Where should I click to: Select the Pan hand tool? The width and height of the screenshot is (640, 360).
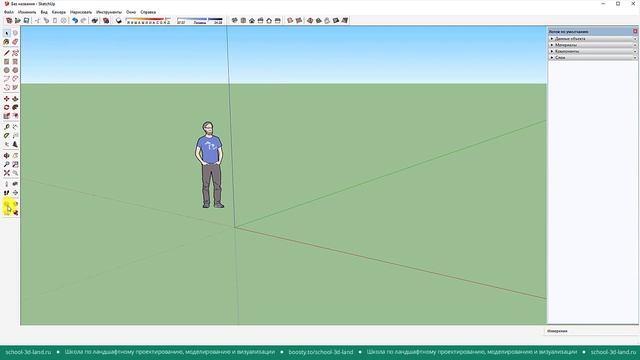[15, 156]
